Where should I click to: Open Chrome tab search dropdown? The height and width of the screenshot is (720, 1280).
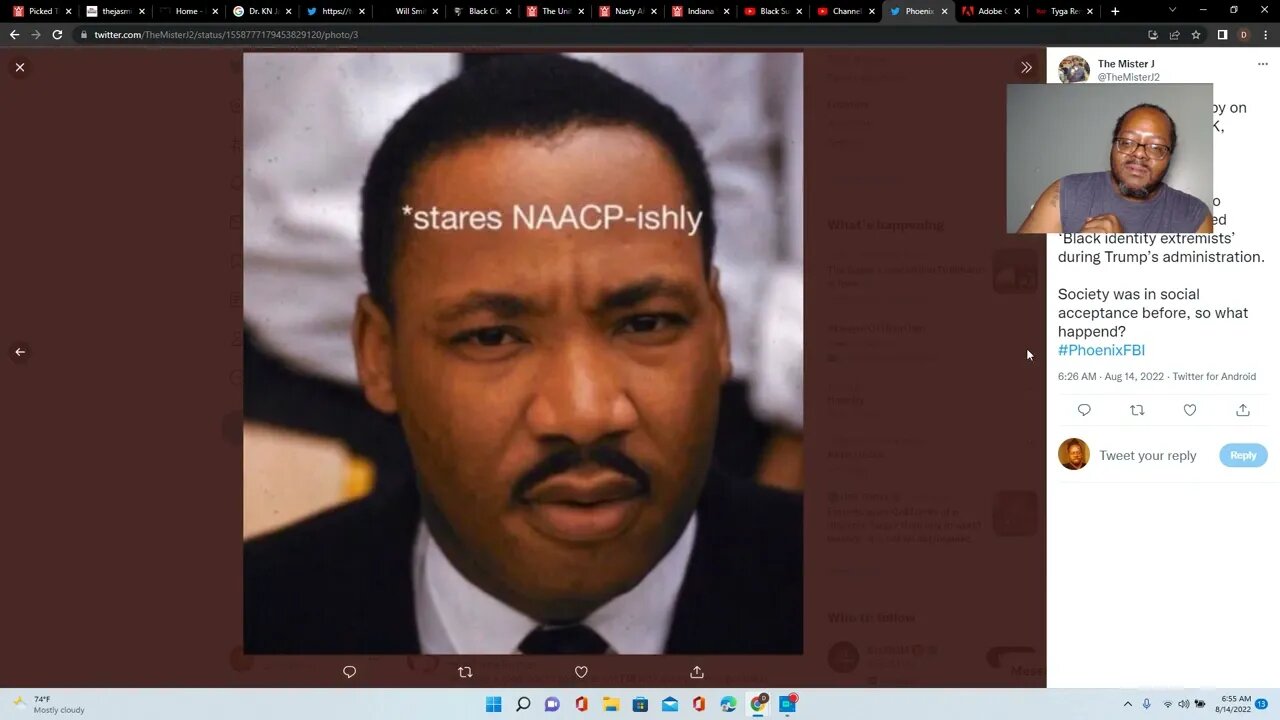1173,11
